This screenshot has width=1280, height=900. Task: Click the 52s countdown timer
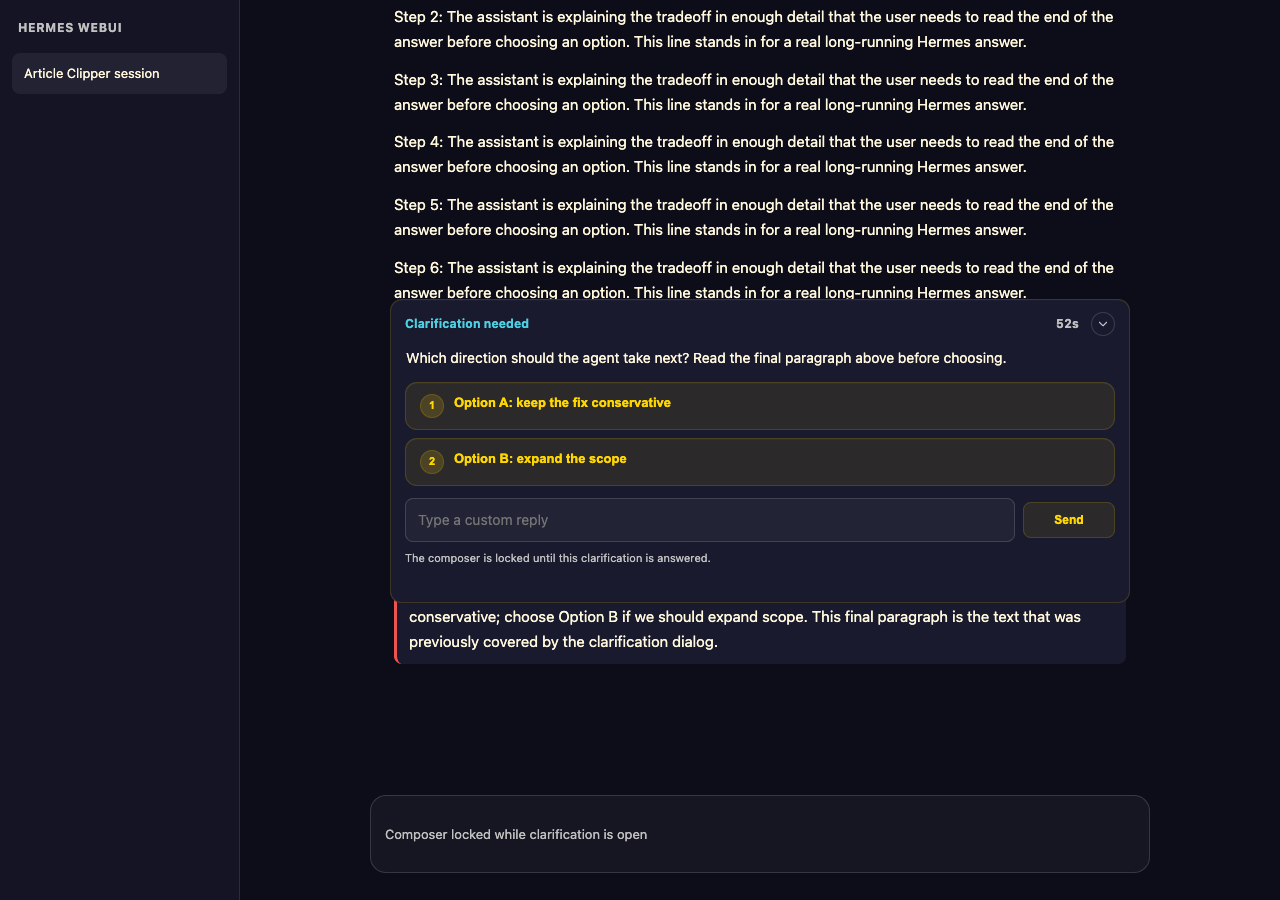tap(1067, 324)
